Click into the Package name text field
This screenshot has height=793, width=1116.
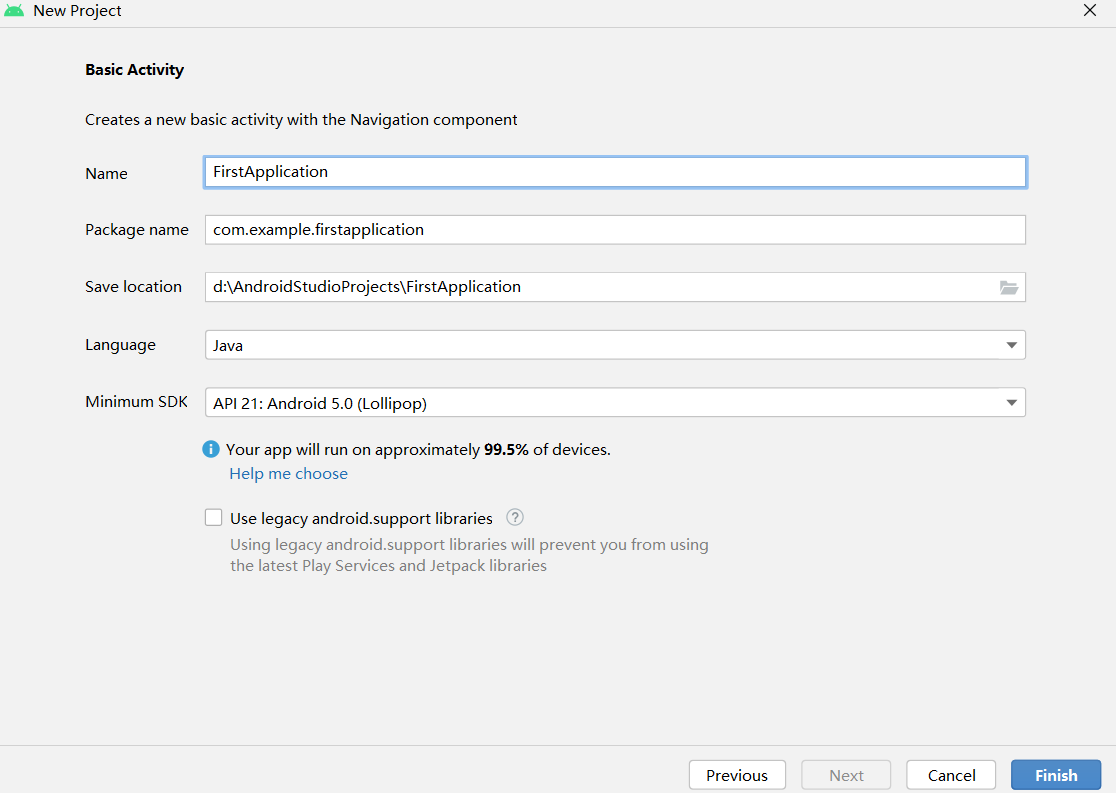pyautogui.click(x=614, y=230)
